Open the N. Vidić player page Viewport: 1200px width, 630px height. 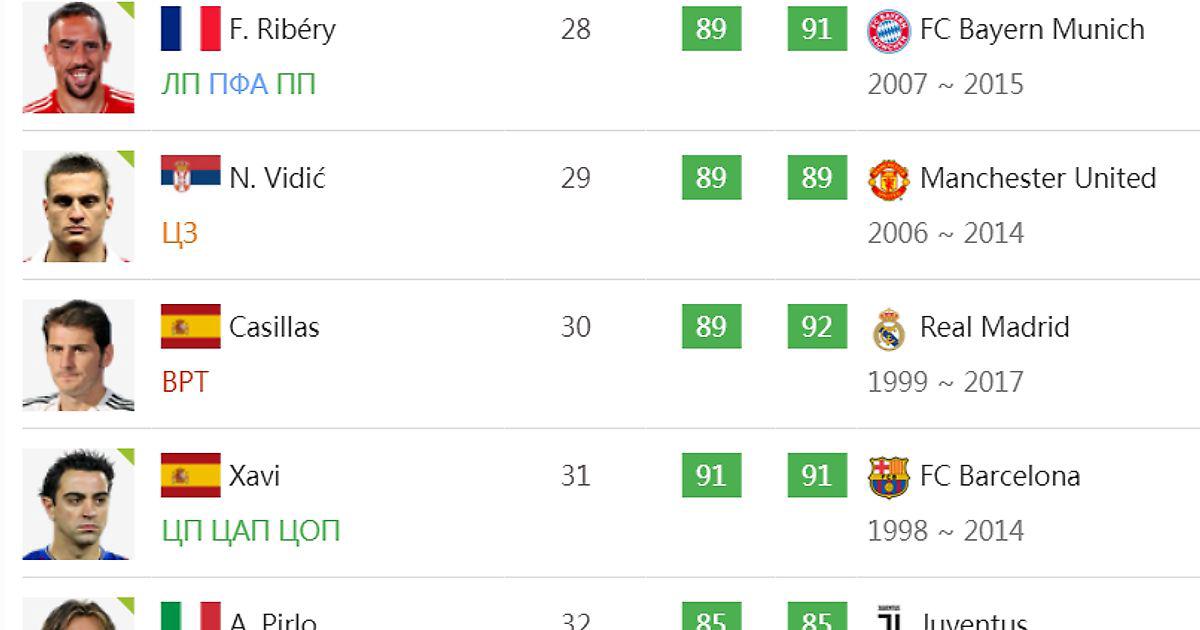point(277,178)
